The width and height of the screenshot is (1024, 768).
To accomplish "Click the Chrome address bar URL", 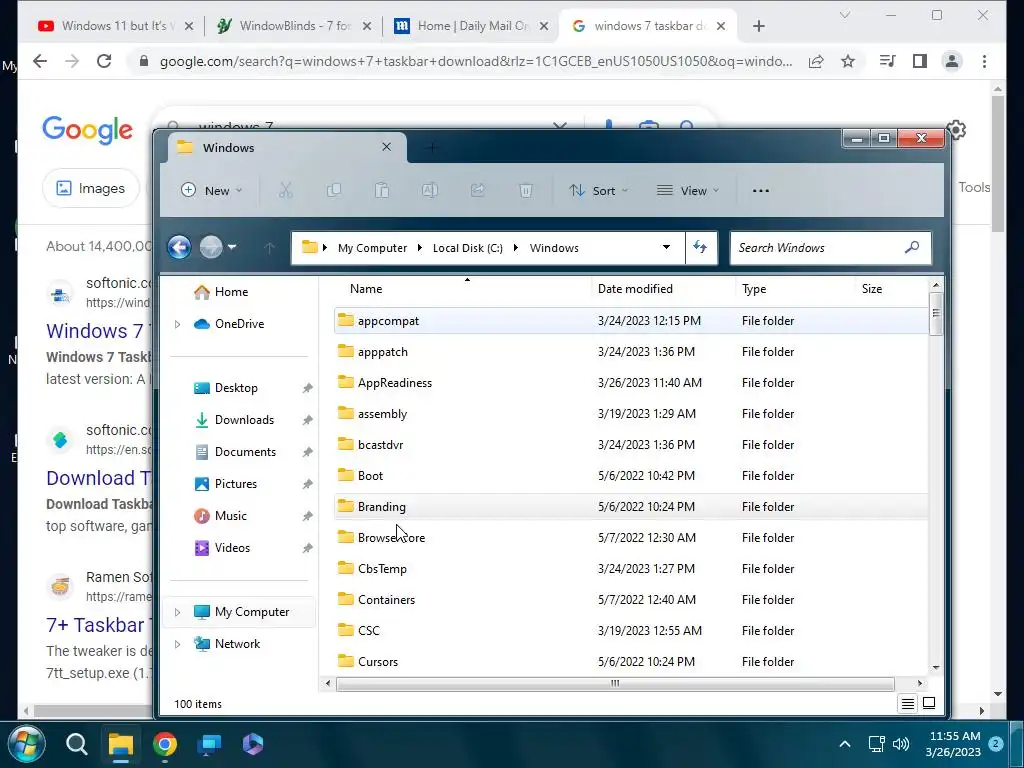I will (476, 61).
